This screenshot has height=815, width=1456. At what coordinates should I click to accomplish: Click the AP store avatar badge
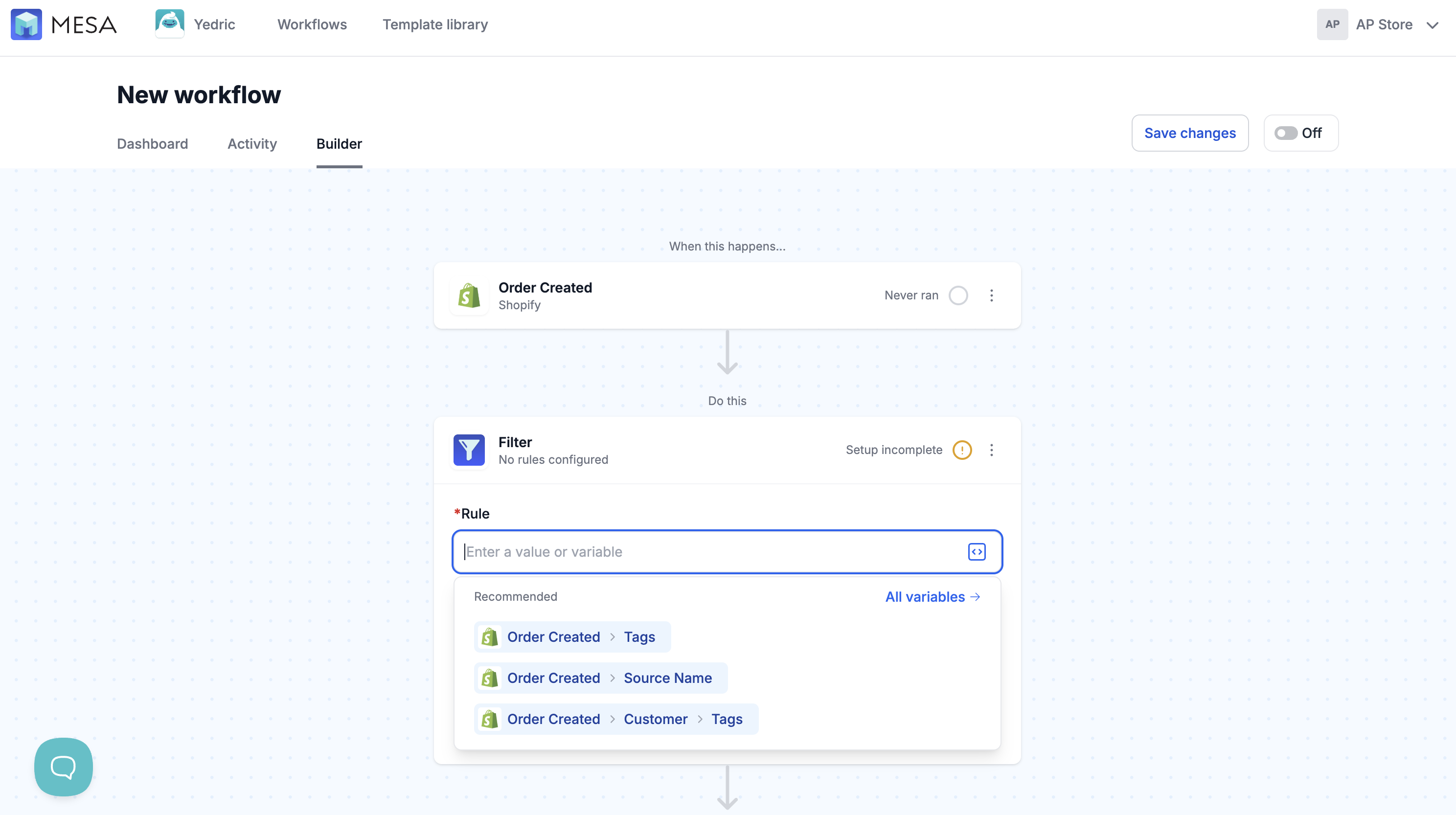(x=1332, y=24)
